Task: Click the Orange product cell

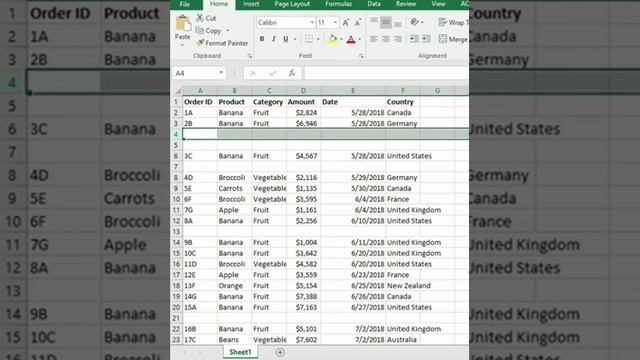Action: click(x=234, y=286)
